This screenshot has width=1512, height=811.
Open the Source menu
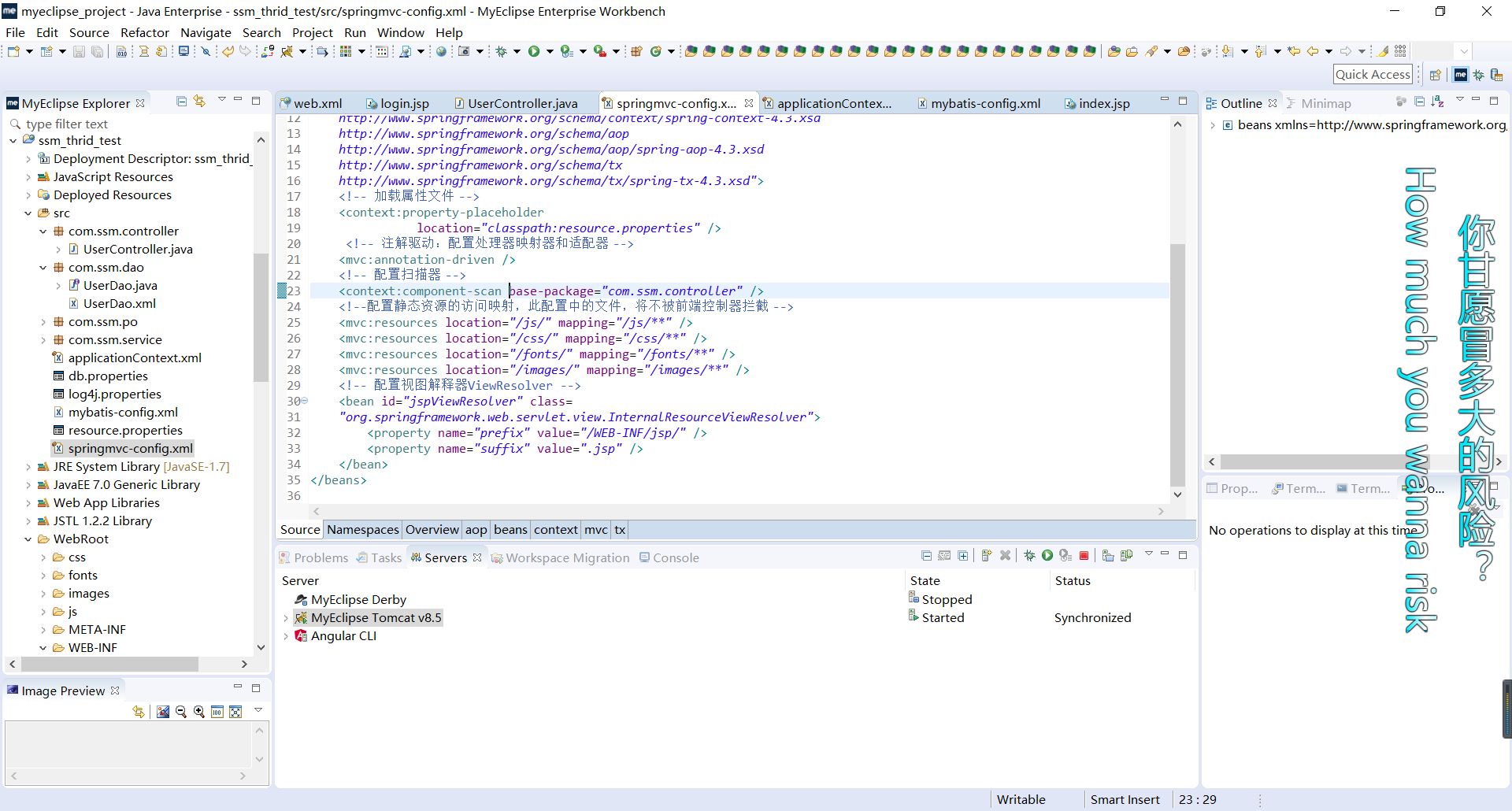point(89,32)
